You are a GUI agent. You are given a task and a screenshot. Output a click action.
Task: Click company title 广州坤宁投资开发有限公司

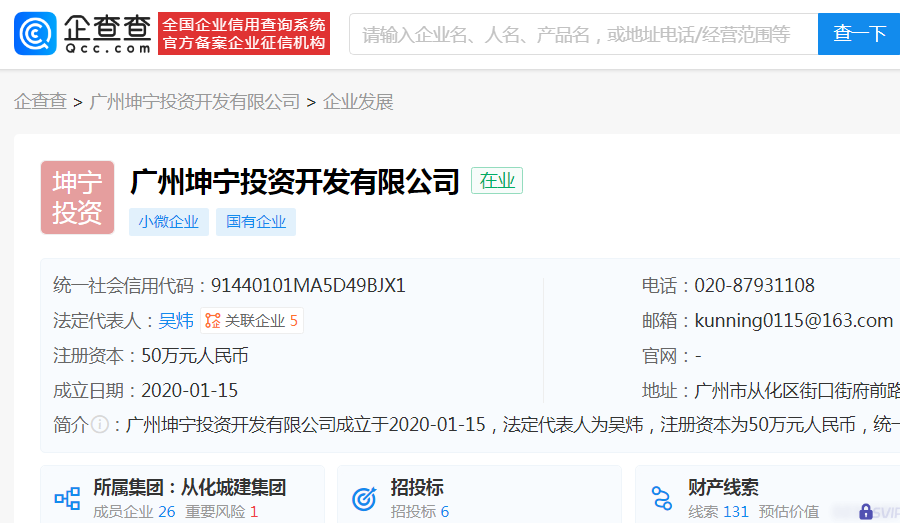[x=295, y=182]
